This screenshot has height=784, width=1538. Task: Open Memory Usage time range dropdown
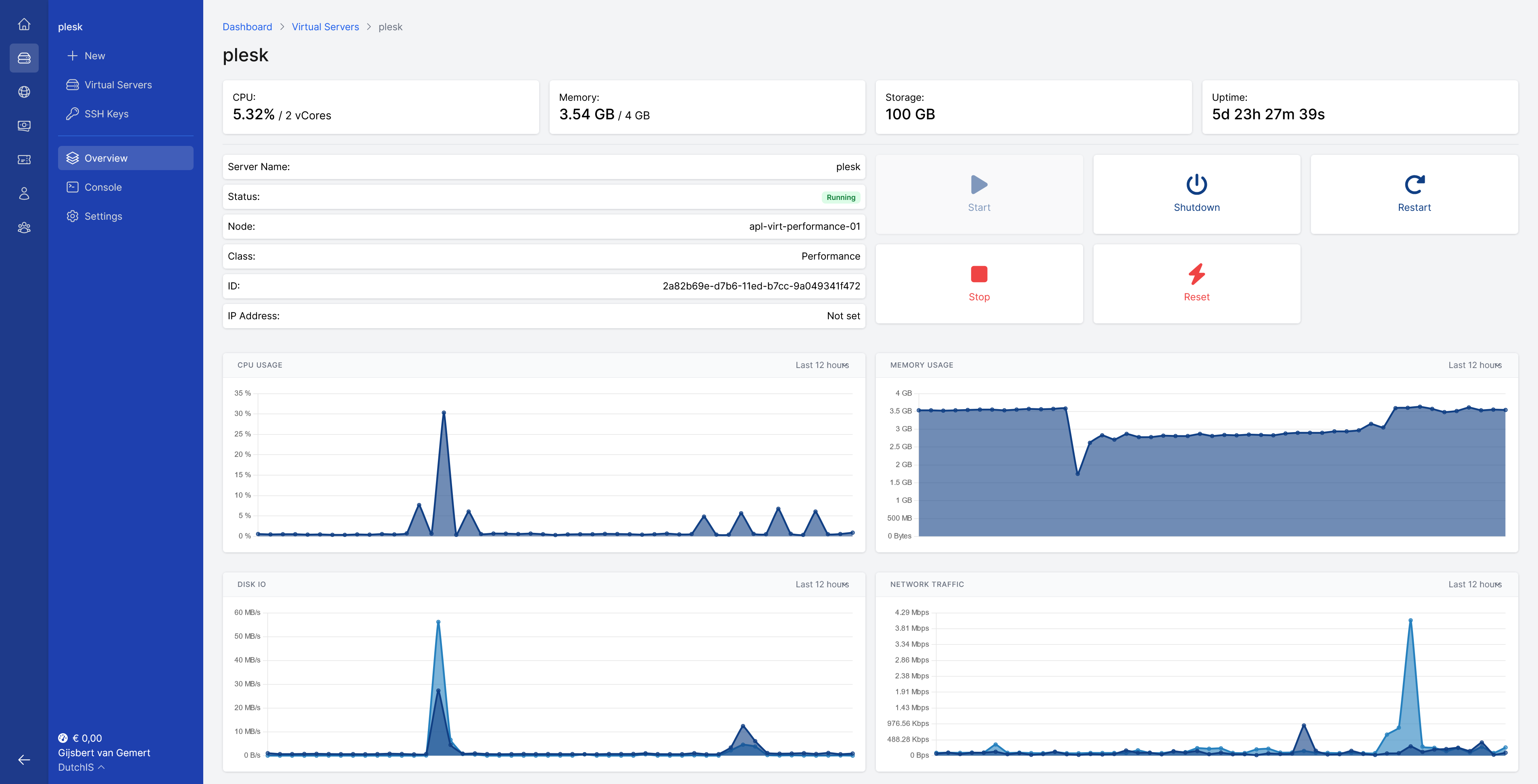point(1474,365)
